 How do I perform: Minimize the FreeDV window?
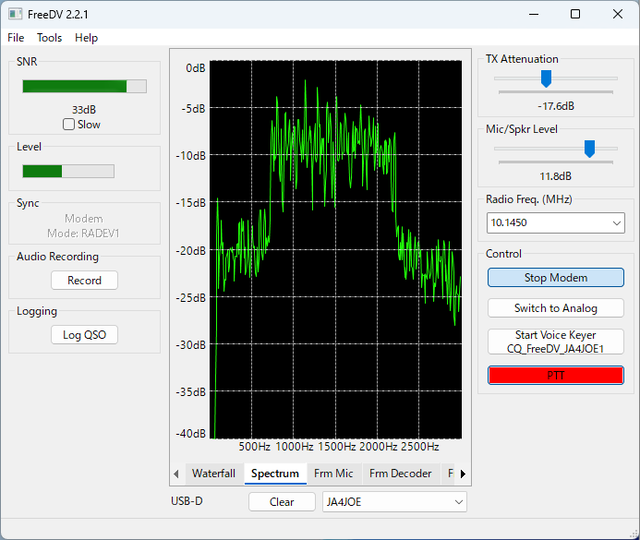(533, 14)
